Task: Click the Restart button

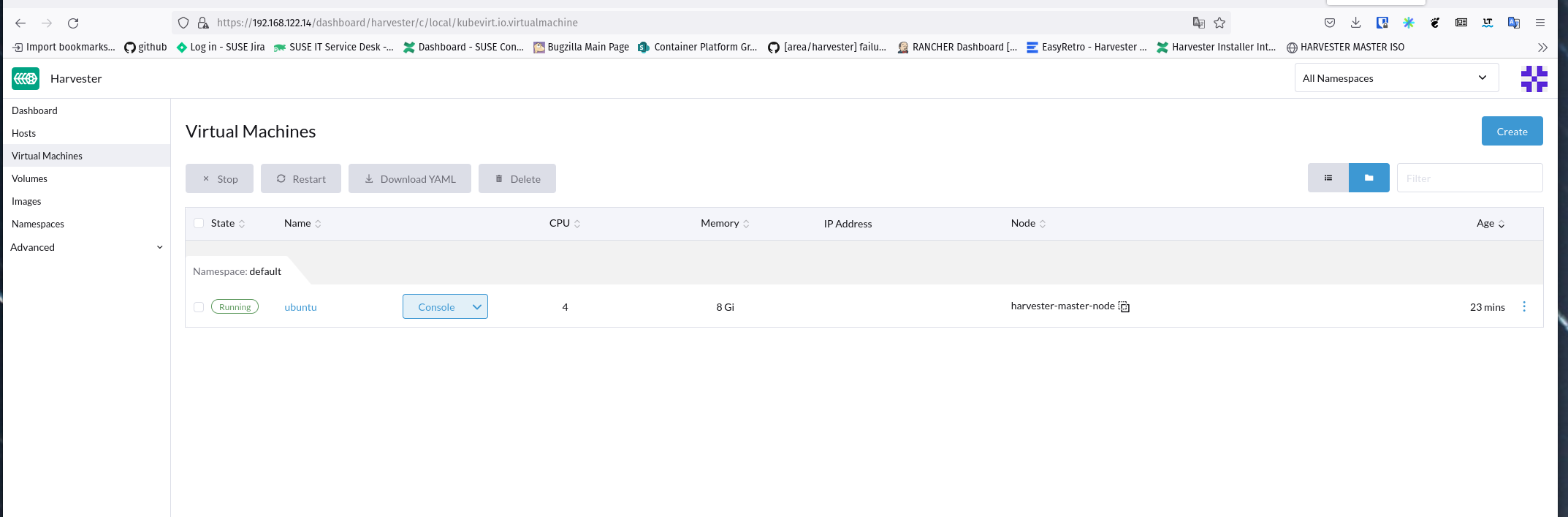Action: (x=301, y=178)
